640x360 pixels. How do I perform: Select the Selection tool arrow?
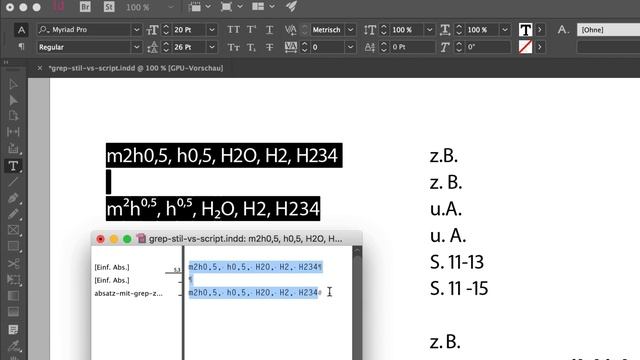pos(13,84)
